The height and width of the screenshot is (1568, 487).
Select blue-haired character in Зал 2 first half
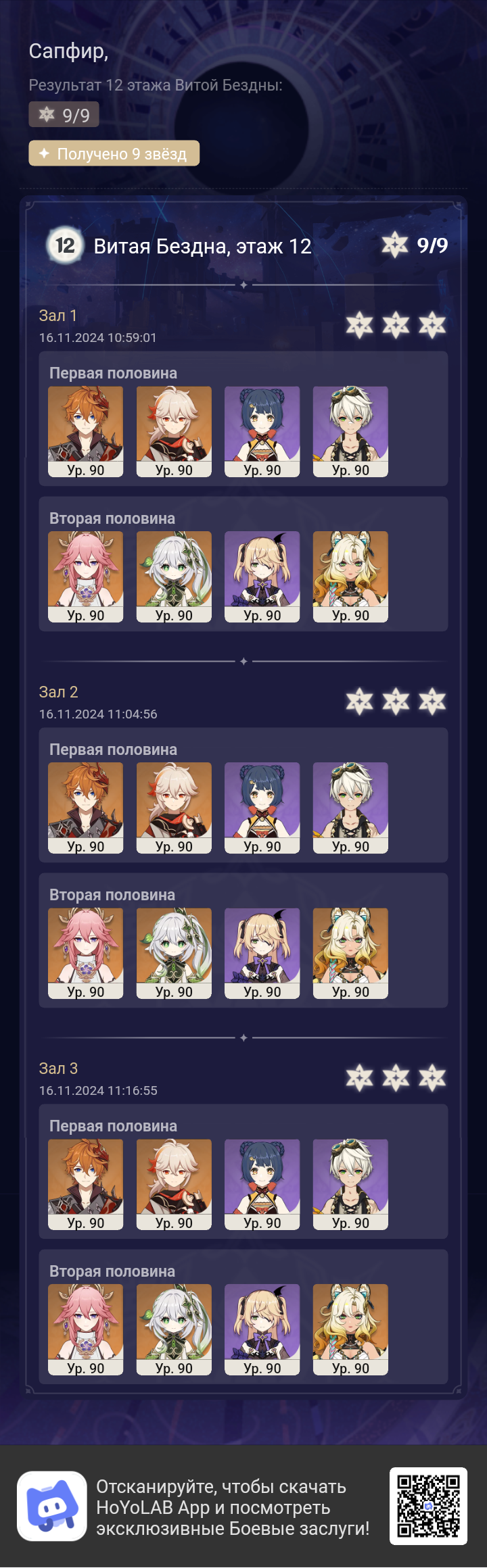tap(262, 808)
